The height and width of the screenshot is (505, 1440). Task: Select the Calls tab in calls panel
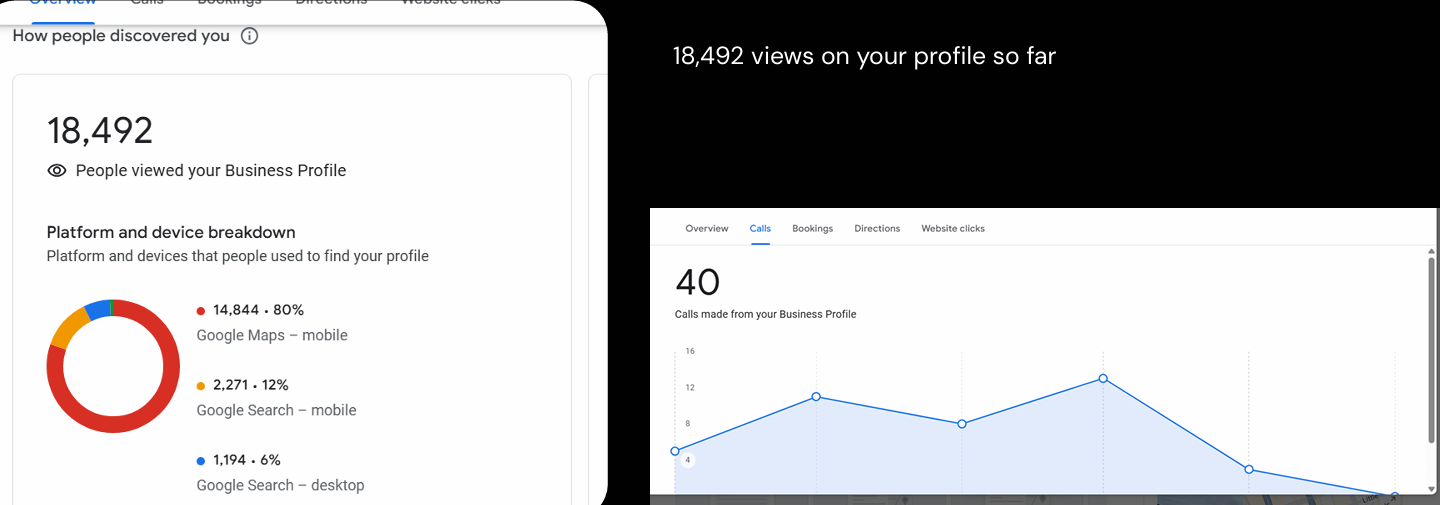click(x=760, y=228)
